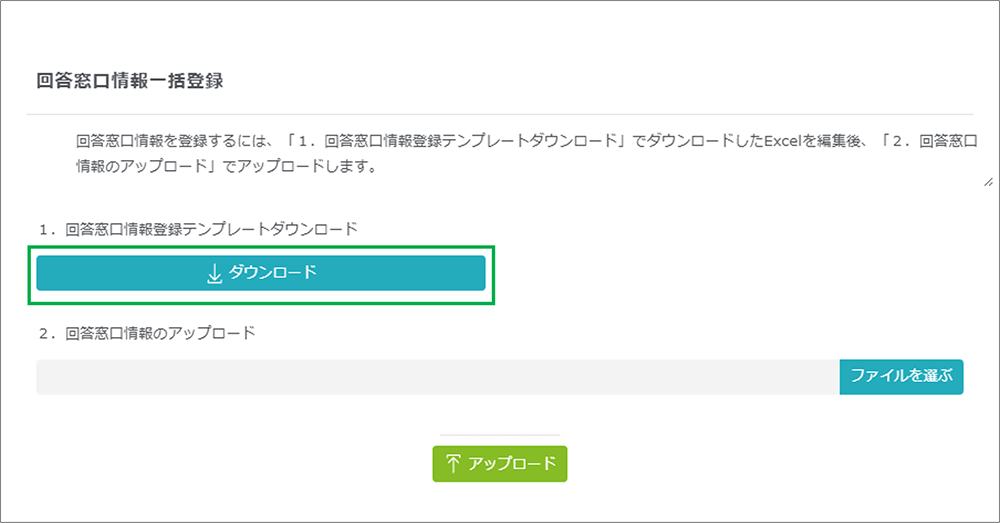Click the upward arrow upload icon
Image resolution: width=1000 pixels, height=523 pixels.
[453, 464]
